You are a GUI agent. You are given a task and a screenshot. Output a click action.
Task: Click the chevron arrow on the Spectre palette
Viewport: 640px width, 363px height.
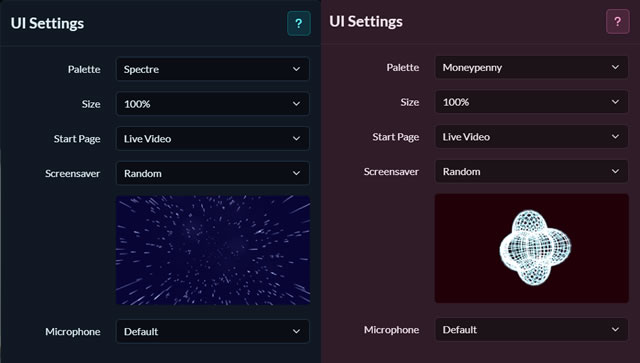[296, 69]
